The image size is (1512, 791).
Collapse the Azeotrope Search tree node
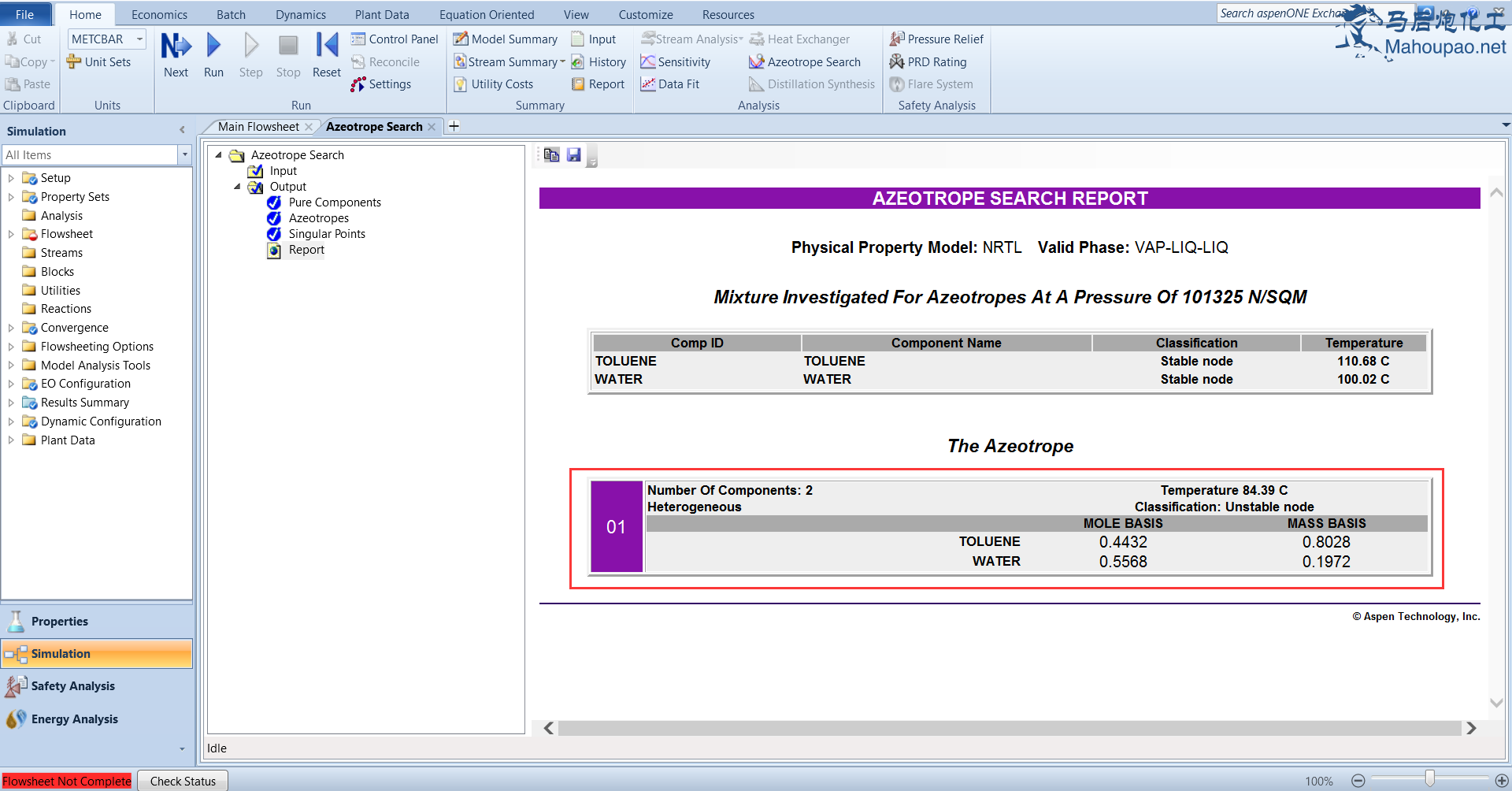point(218,155)
